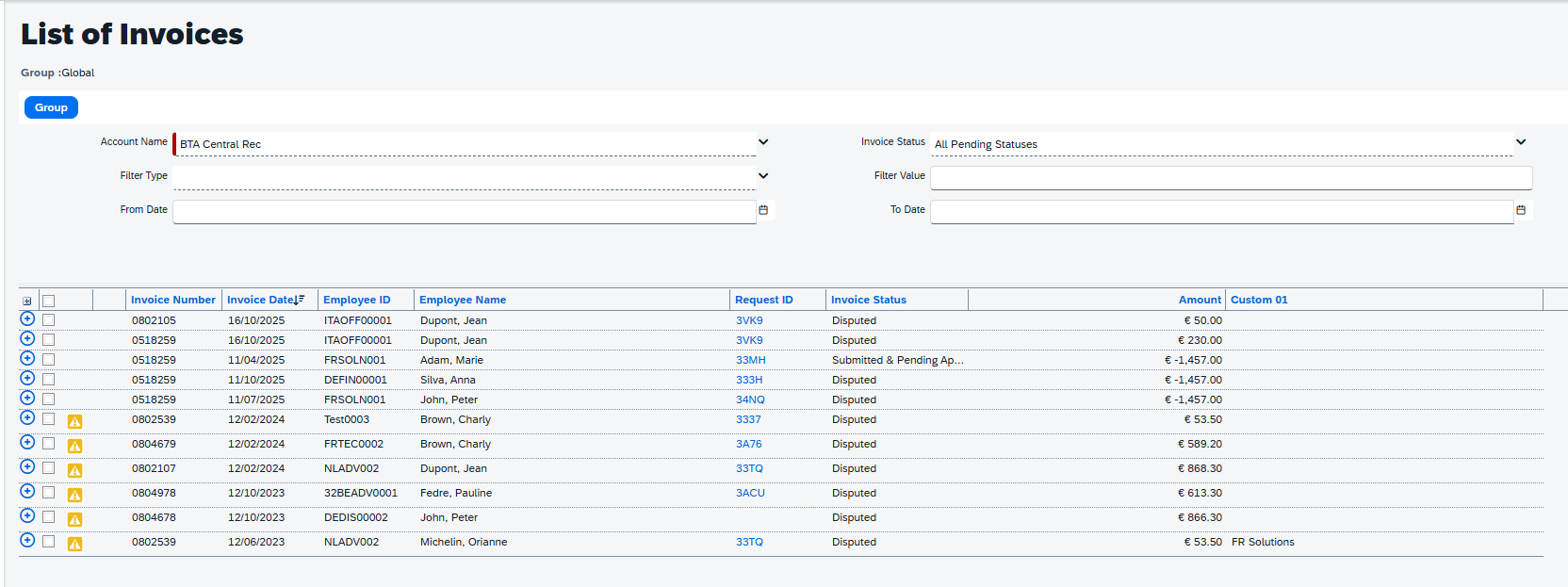Viewport: 1568px width, 587px height.
Task: Click the warning icon for invoice 0804978
Action: (x=74, y=495)
